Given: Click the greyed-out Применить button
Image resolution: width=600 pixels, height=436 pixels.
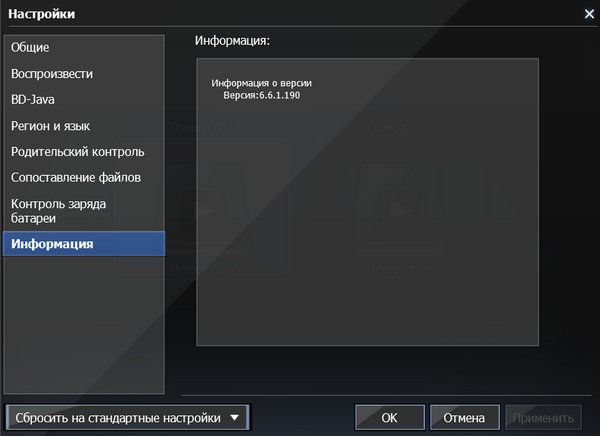Looking at the screenshot, I should 543,418.
